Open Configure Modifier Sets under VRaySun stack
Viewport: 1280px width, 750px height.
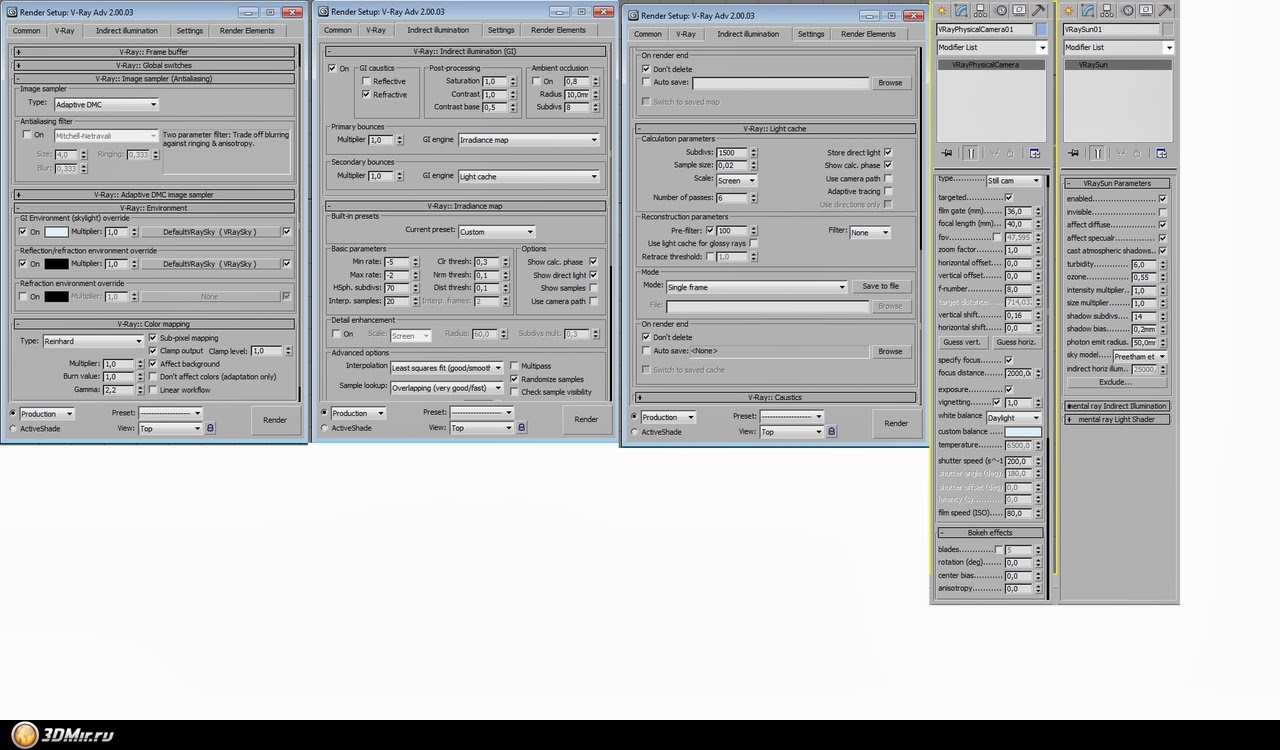click(1162, 153)
